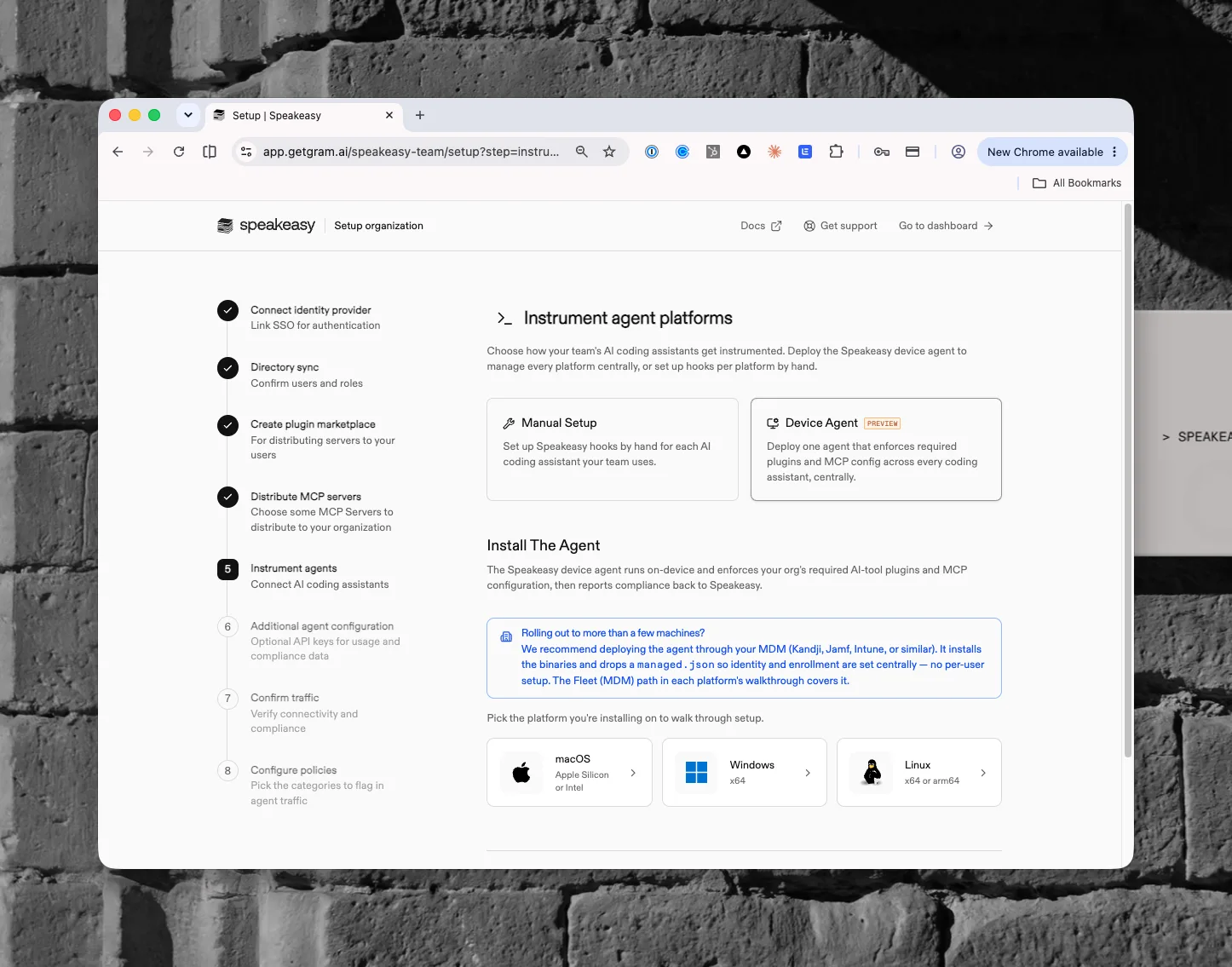Open the password key icon in the toolbar
The width and height of the screenshot is (1232, 967).
pos(882,152)
